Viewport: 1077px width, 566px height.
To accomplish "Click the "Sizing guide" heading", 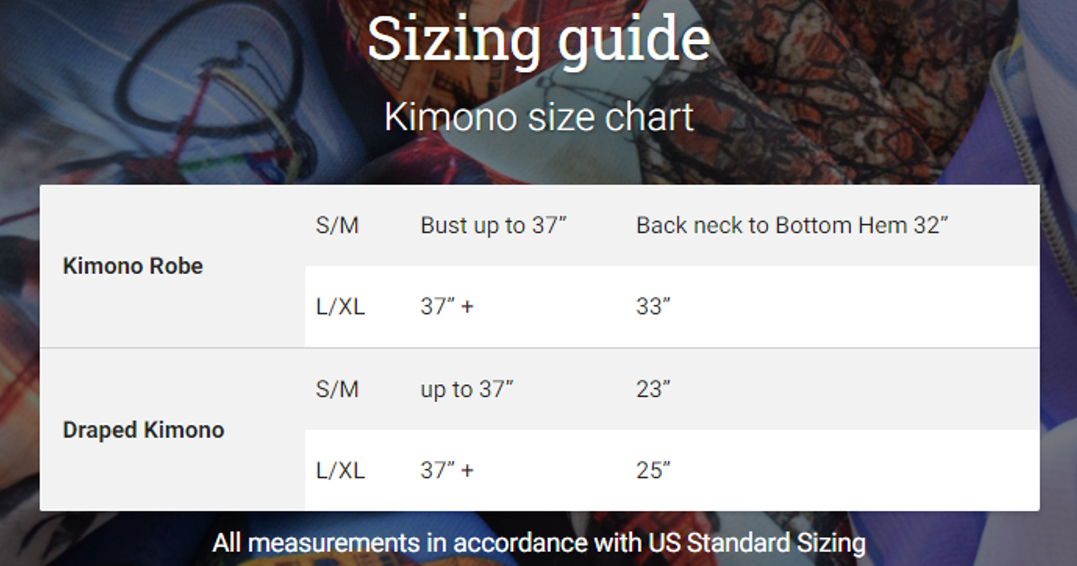I will point(538,41).
